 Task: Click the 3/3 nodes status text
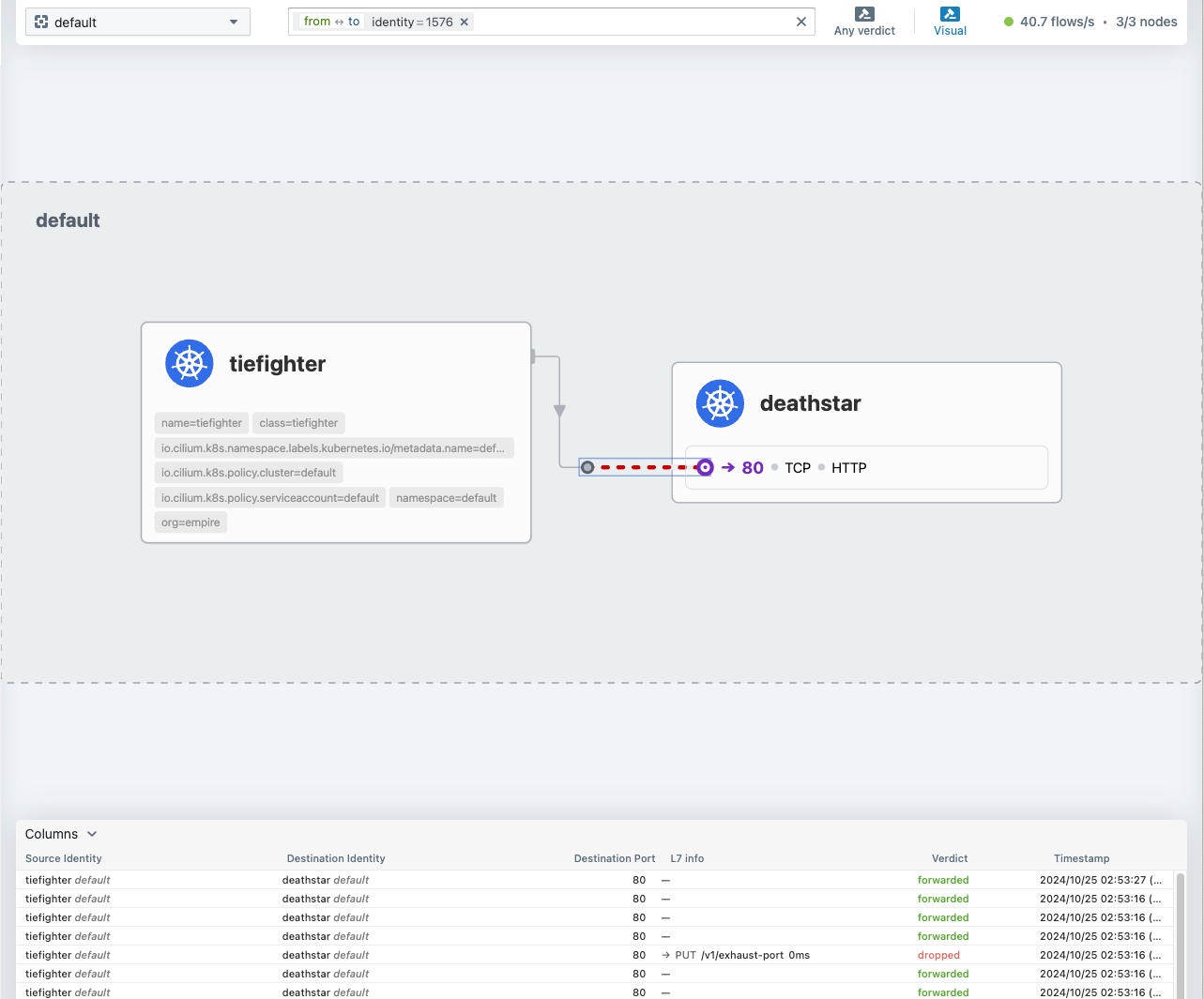(x=1146, y=22)
